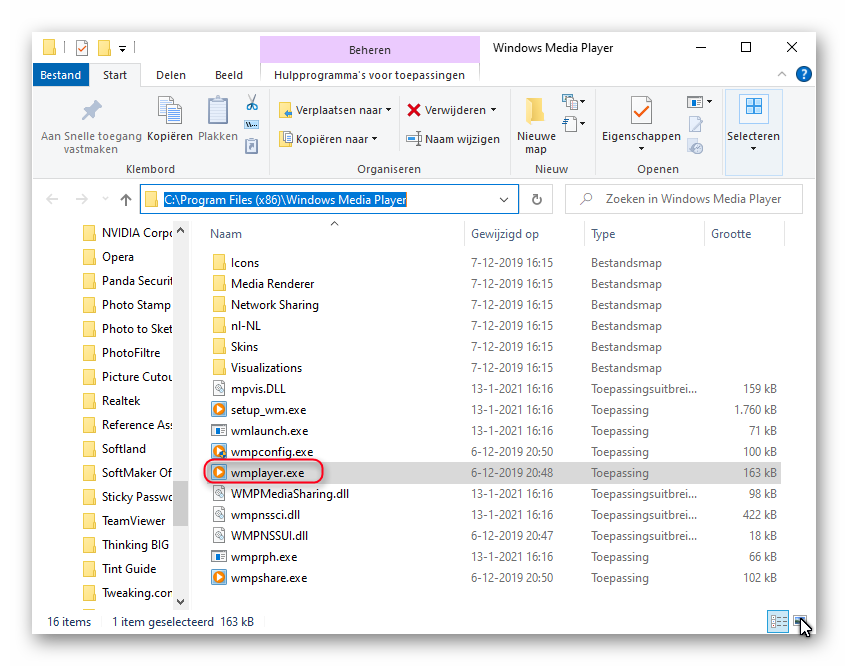Switch to the Delen tab
This screenshot has width=848, height=666.
coord(171,75)
